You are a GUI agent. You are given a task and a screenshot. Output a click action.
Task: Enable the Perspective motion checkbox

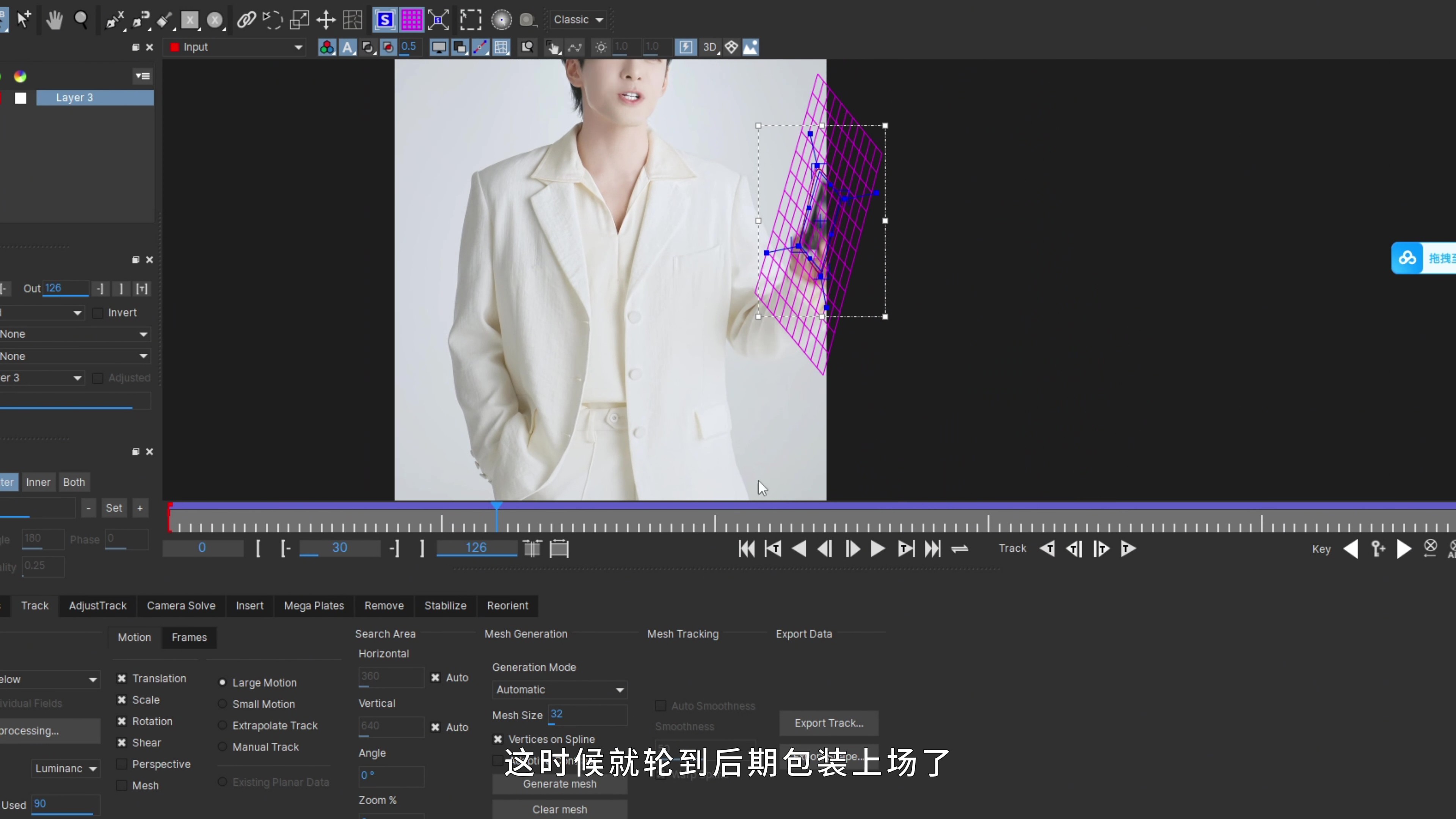click(121, 764)
